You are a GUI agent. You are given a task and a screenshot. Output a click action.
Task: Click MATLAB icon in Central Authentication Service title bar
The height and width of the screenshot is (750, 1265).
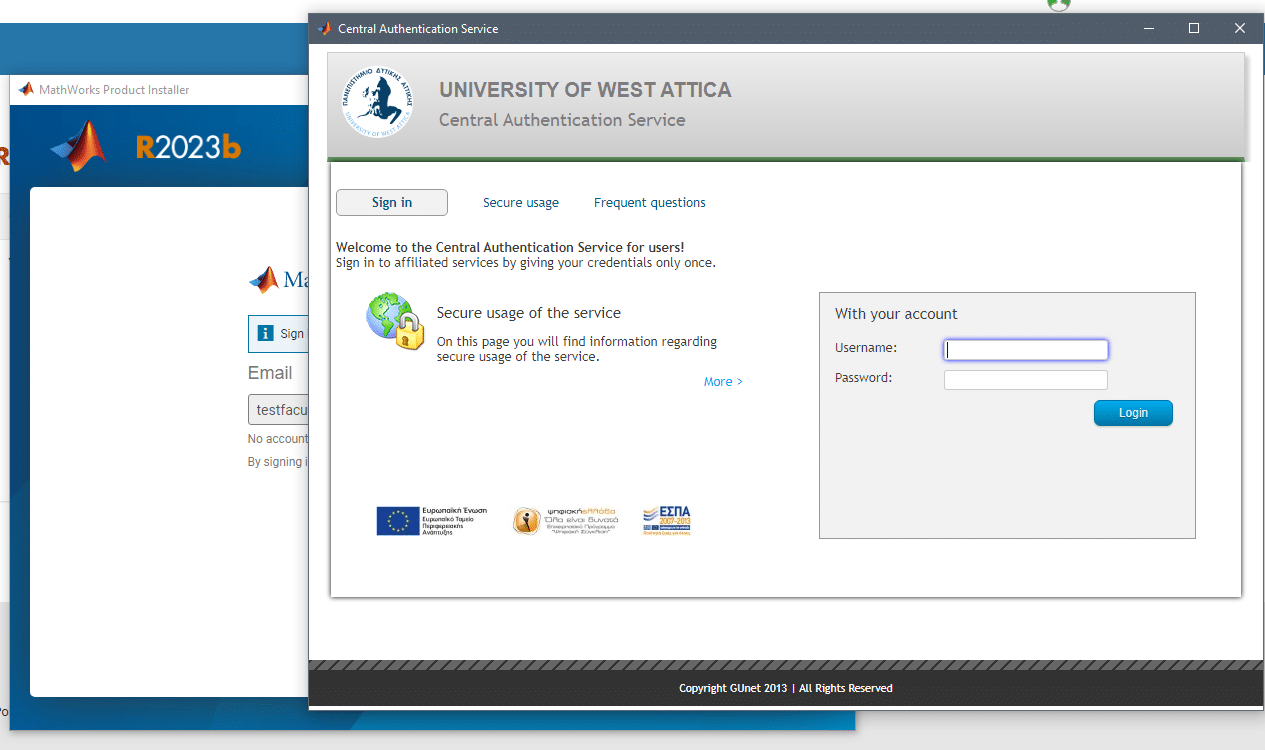click(324, 29)
